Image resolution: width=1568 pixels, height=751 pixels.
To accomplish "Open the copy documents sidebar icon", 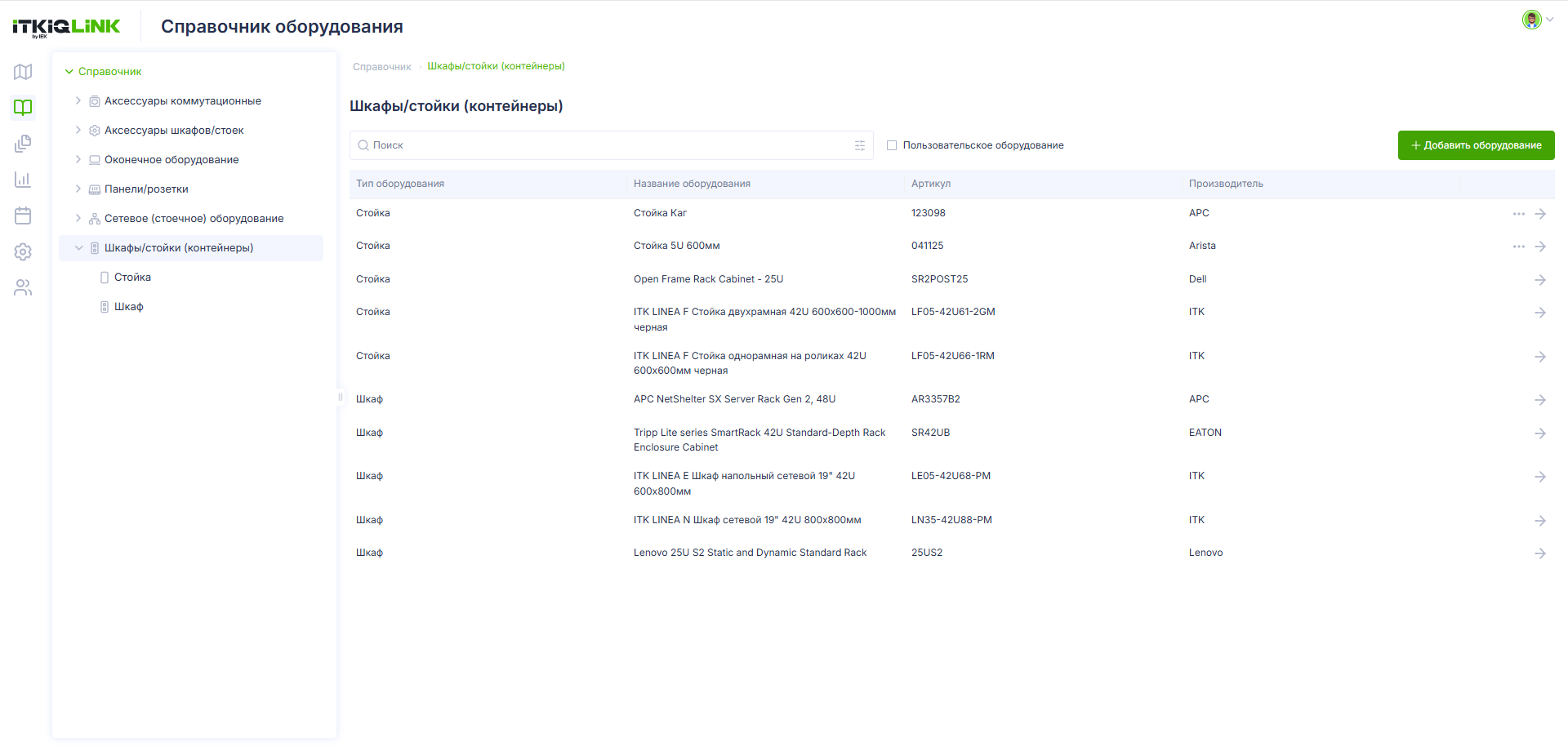I will (x=23, y=144).
